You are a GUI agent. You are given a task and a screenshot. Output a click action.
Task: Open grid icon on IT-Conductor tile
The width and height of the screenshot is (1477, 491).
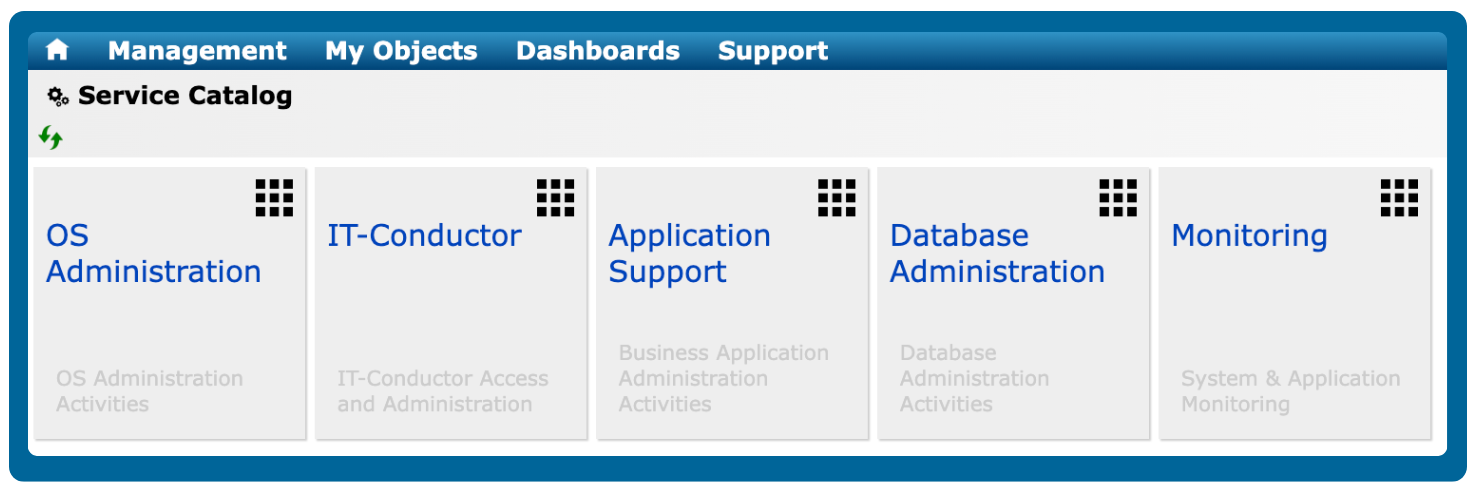click(x=555, y=198)
